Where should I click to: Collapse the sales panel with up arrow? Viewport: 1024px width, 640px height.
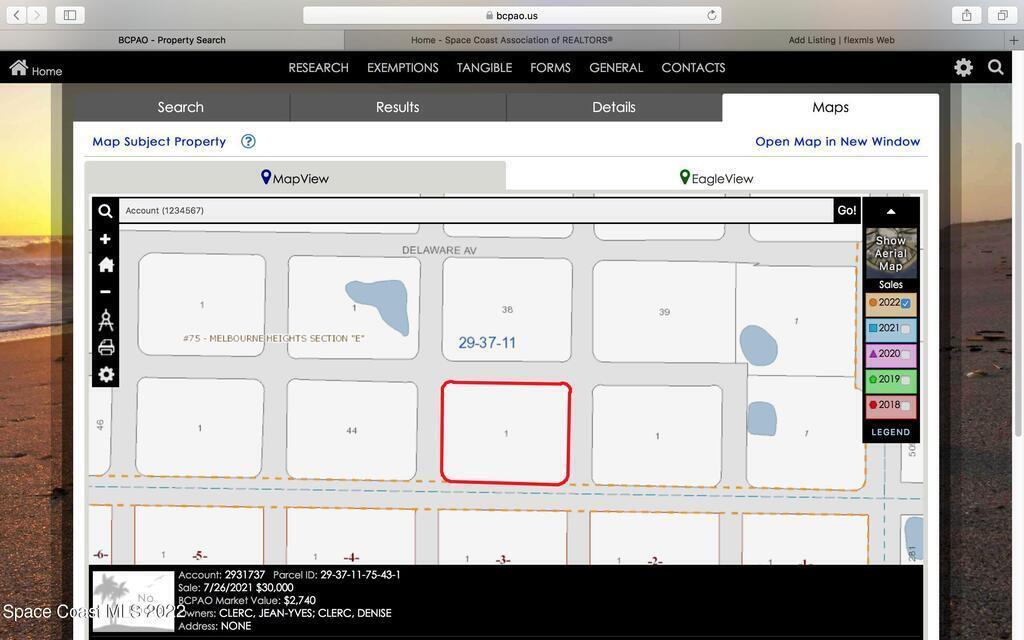click(890, 211)
